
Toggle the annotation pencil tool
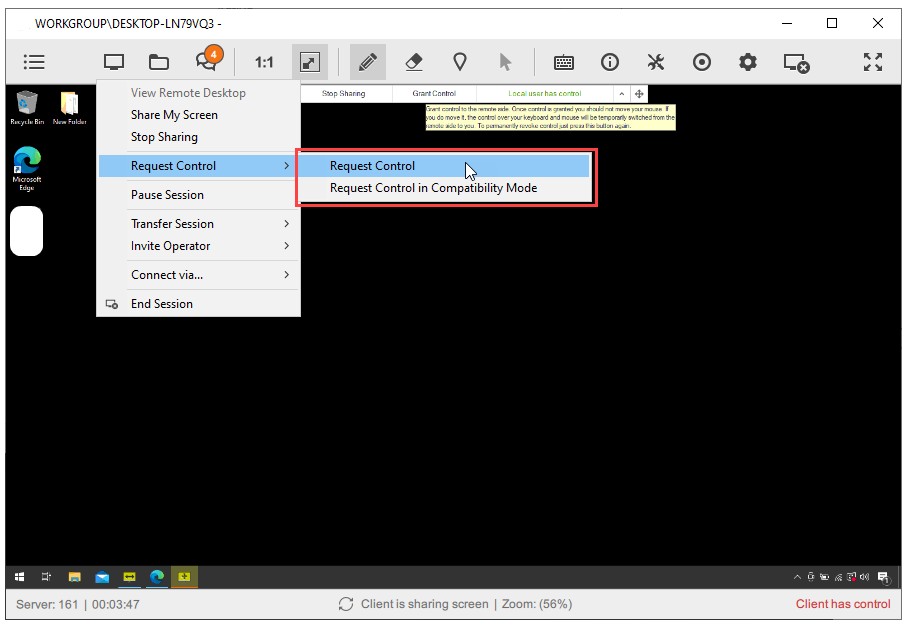click(367, 62)
